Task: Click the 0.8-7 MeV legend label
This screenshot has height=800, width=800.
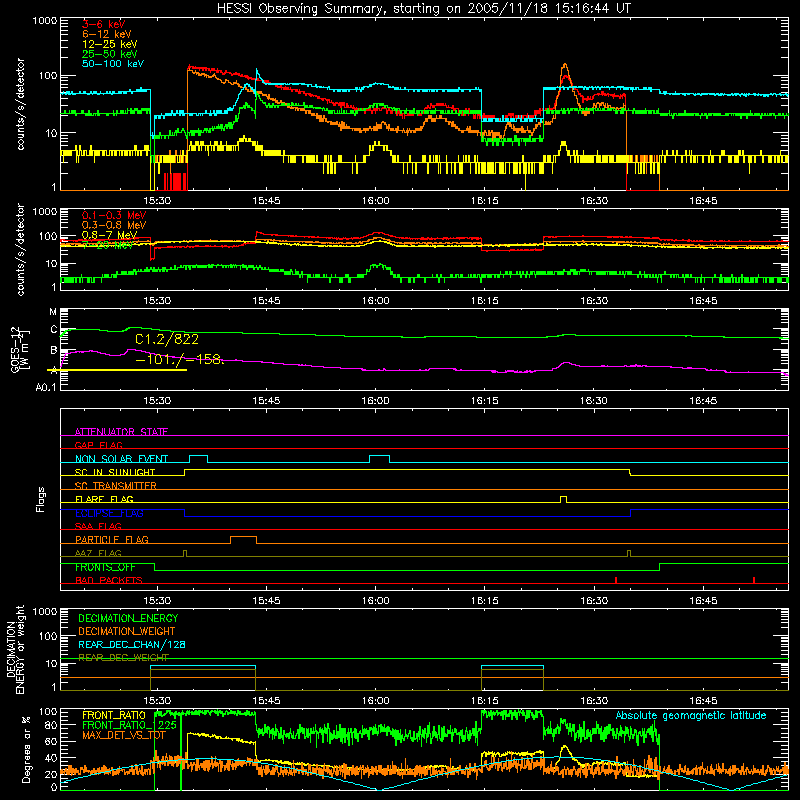Action: (x=109, y=235)
